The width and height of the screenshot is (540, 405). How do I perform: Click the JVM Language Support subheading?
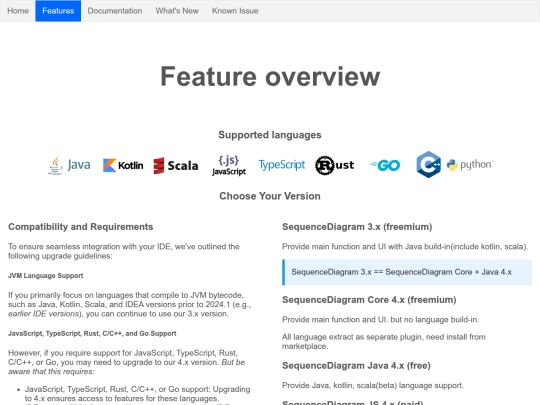(x=46, y=276)
